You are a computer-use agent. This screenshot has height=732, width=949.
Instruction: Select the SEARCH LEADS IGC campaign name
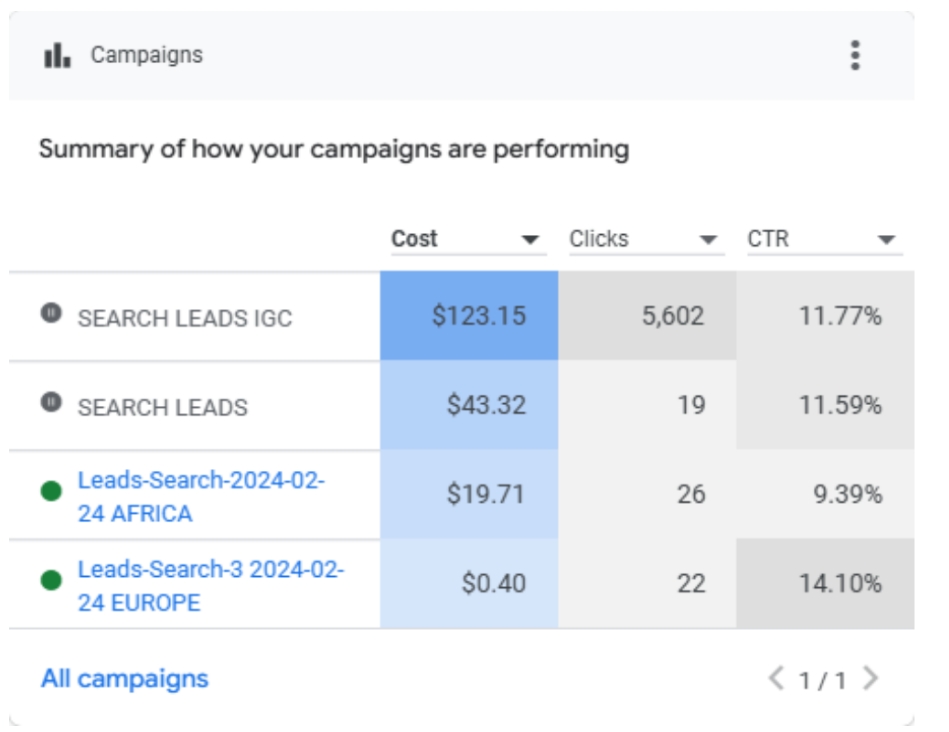click(x=185, y=318)
